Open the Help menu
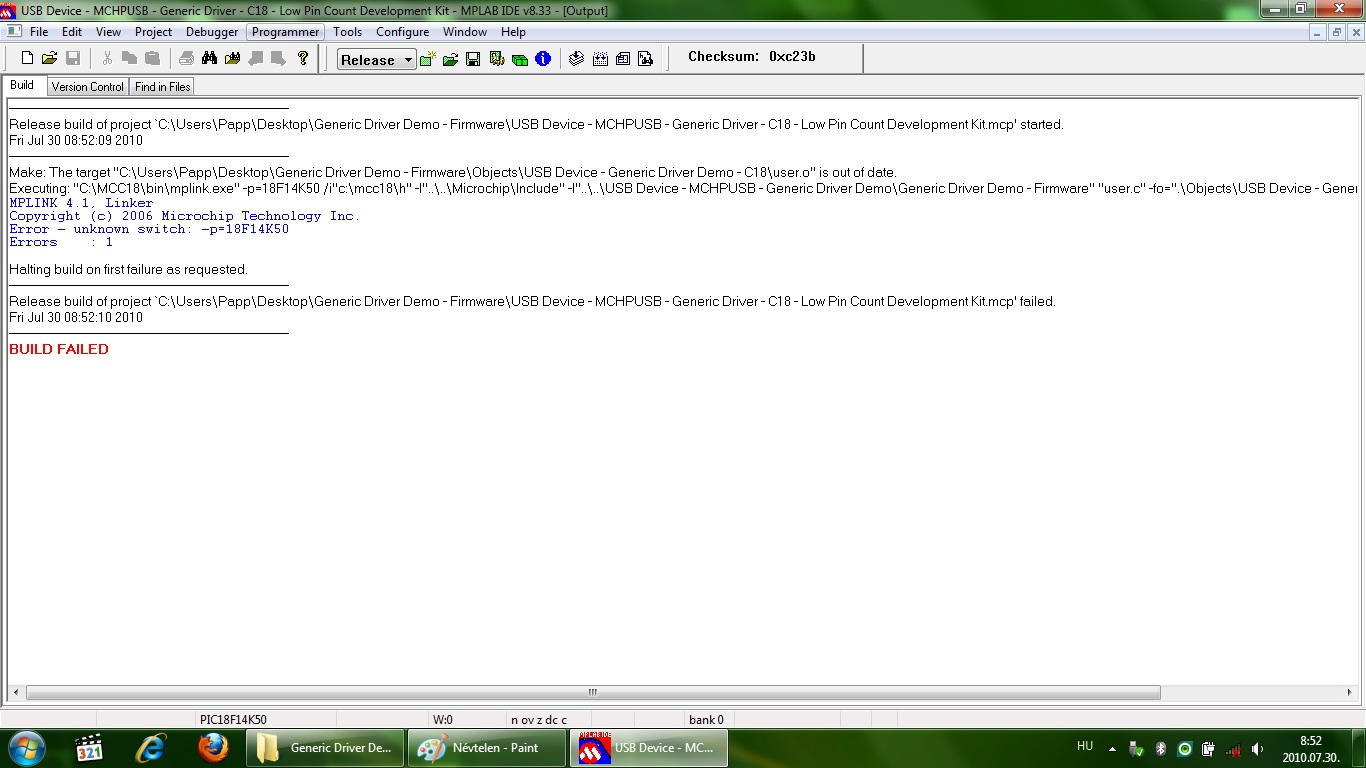The image size is (1366, 768). 513,32
